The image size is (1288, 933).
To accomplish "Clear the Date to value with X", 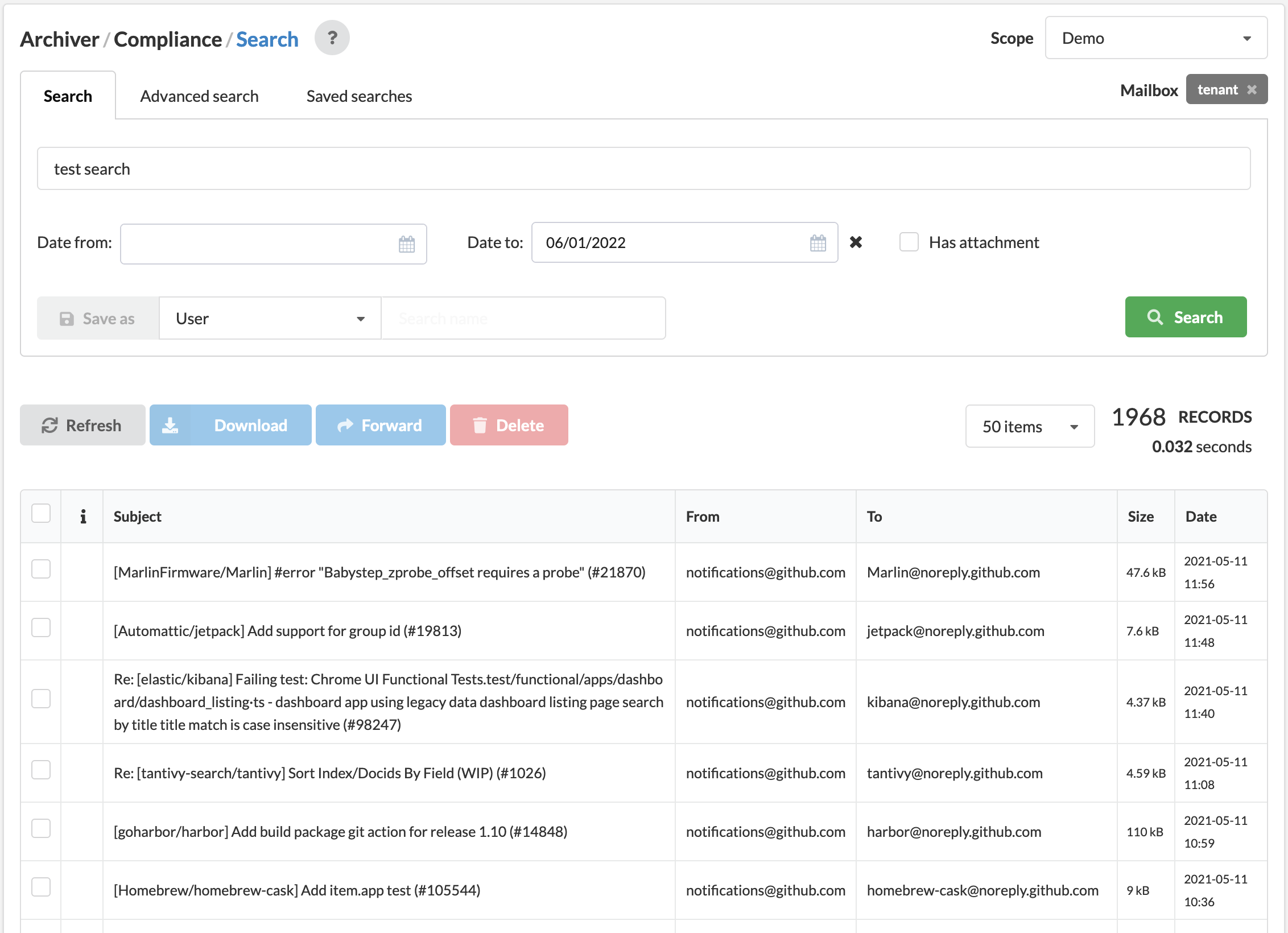I will 856,242.
